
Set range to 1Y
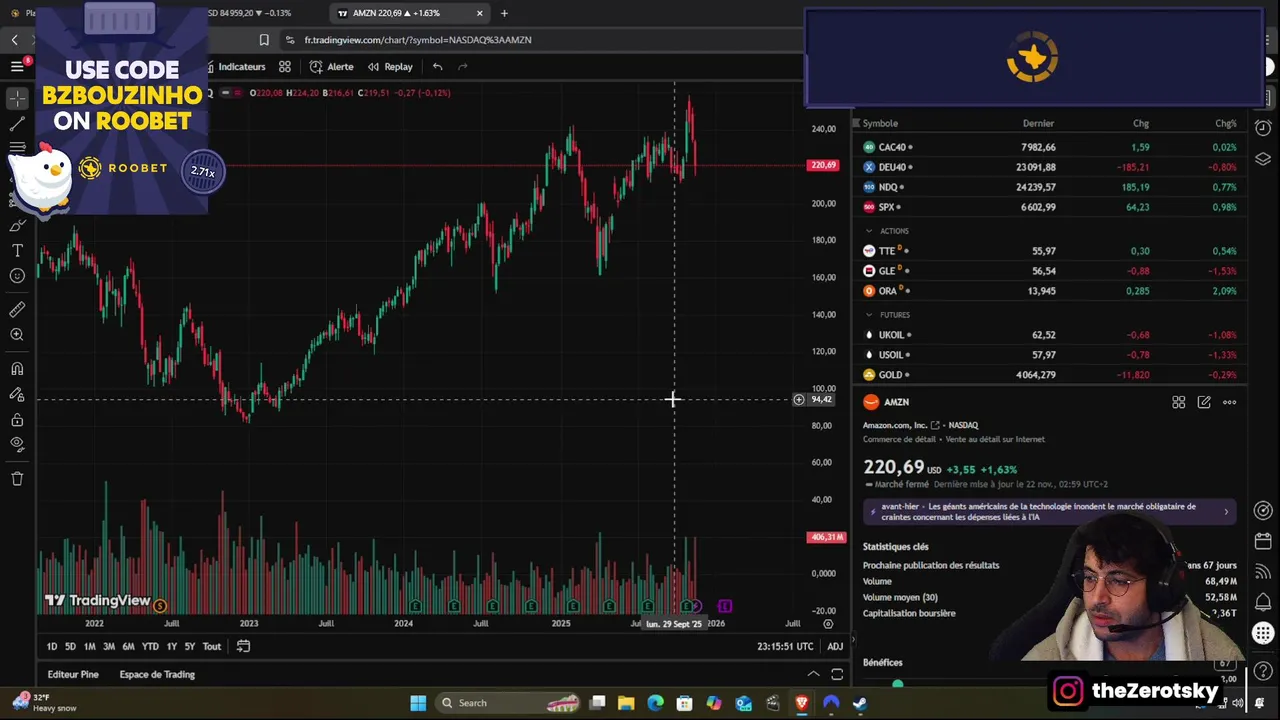[171, 647]
